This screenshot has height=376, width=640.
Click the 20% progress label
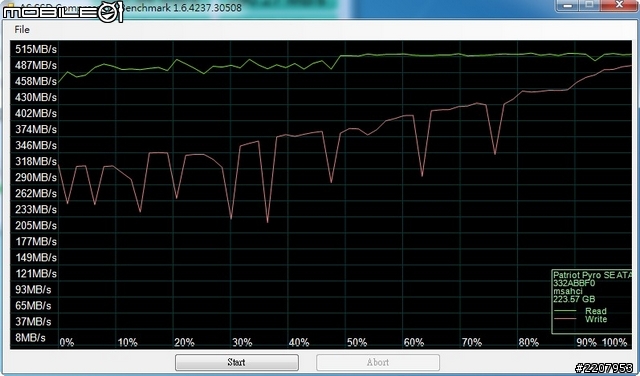(x=184, y=342)
